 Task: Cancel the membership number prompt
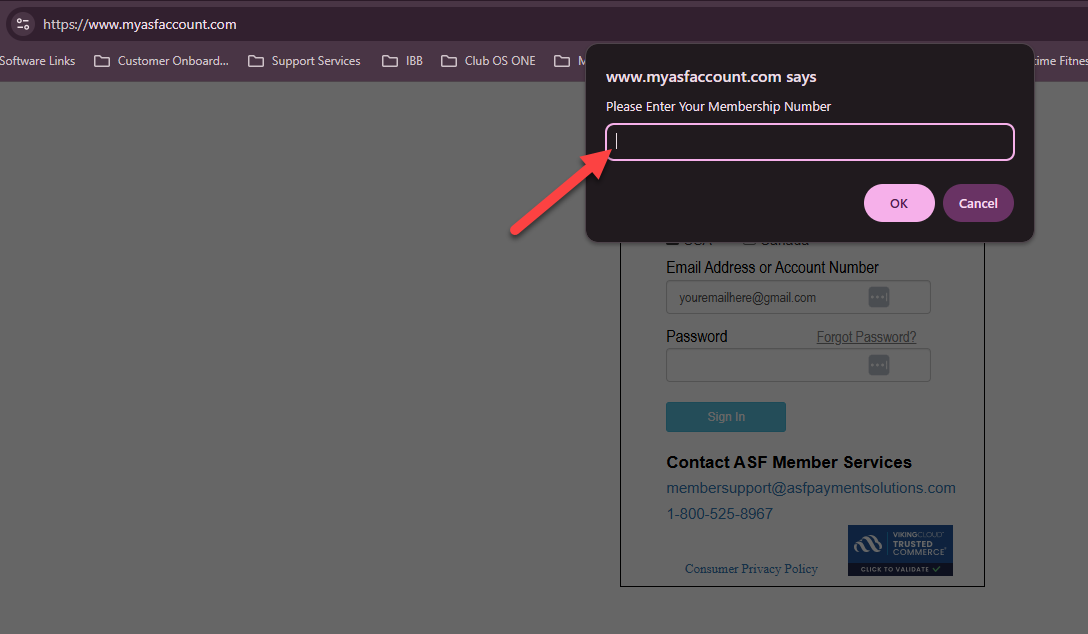coord(978,203)
